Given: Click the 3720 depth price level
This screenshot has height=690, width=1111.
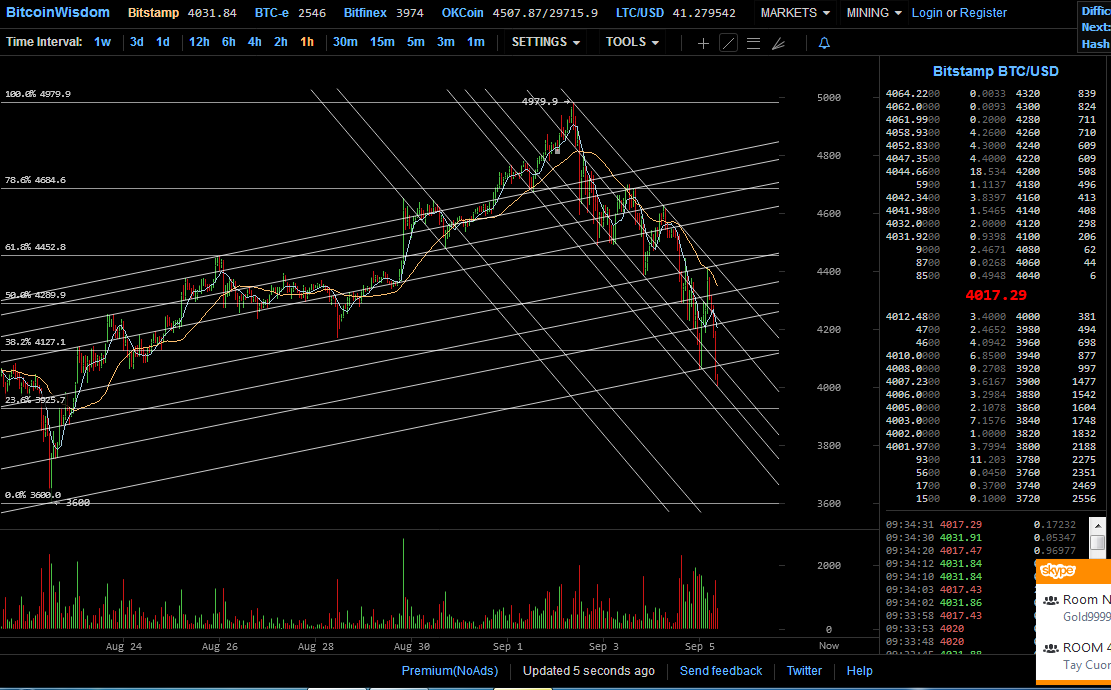Looking at the screenshot, I should (x=1027, y=499).
